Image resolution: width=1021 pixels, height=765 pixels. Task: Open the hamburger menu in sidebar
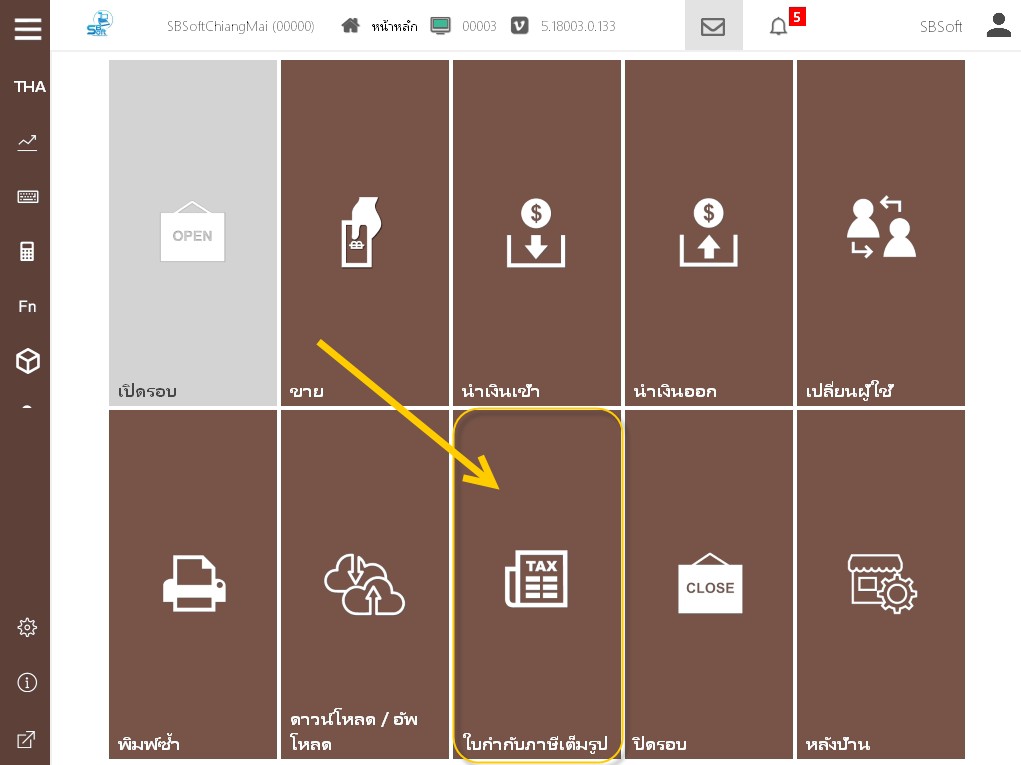28,28
